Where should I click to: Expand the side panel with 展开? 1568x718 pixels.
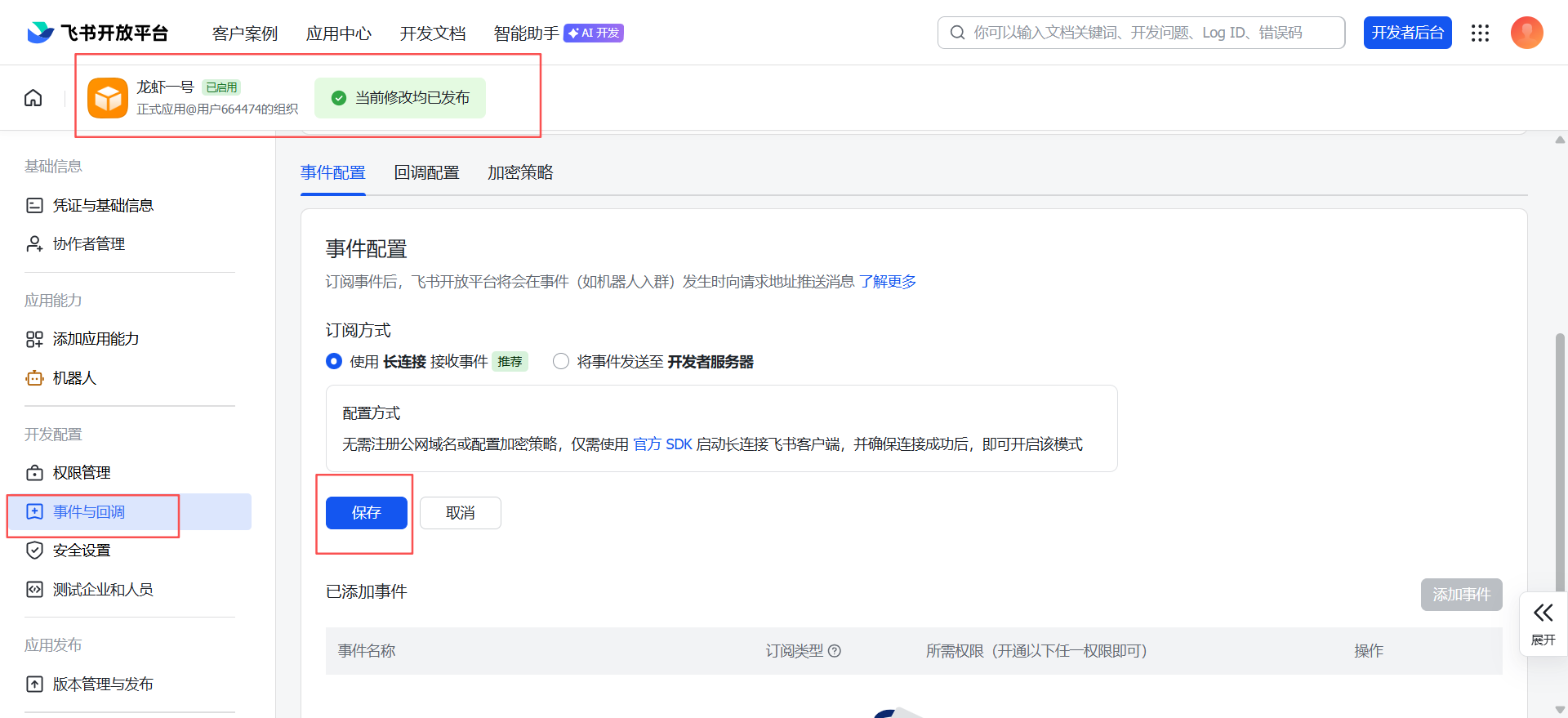coord(1543,623)
